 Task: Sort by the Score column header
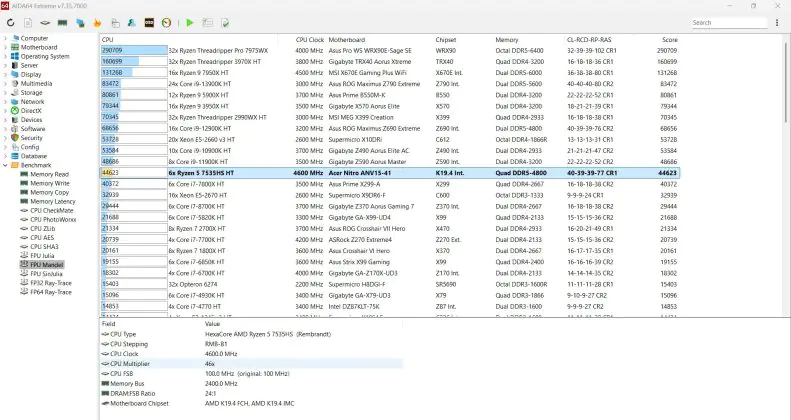coord(669,40)
